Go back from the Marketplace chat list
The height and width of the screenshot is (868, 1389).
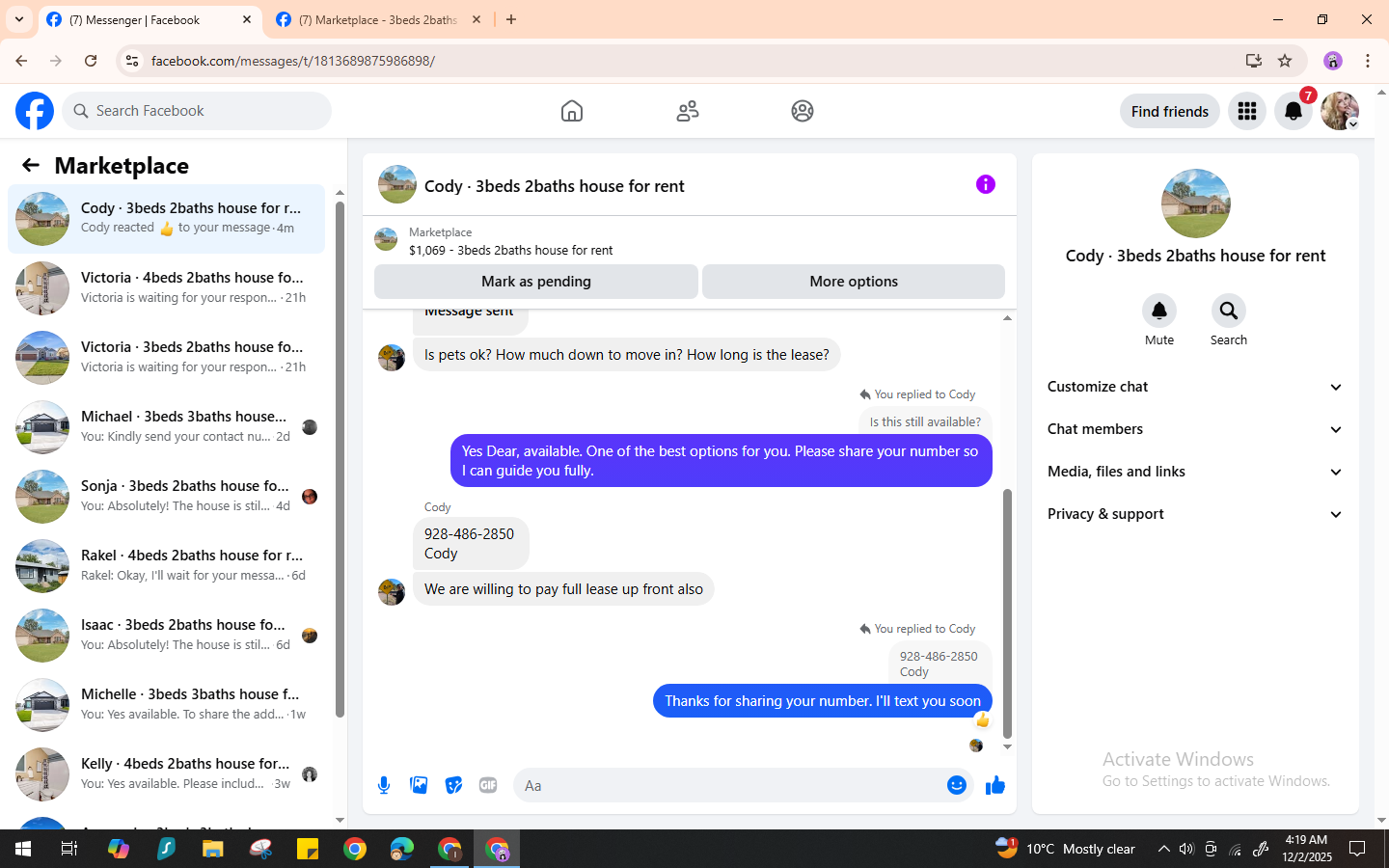[x=31, y=165]
